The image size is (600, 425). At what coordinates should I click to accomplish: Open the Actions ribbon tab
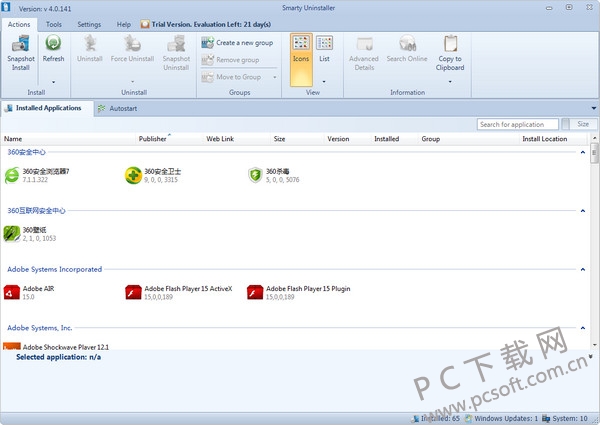pyautogui.click(x=19, y=24)
